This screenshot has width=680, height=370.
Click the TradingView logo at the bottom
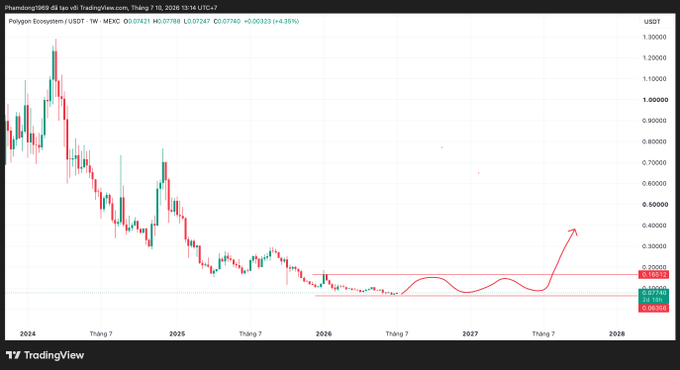[x=45, y=355]
